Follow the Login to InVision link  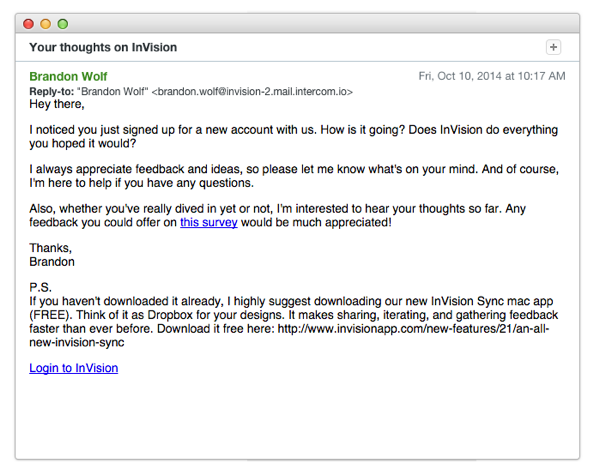pyautogui.click(x=73, y=368)
